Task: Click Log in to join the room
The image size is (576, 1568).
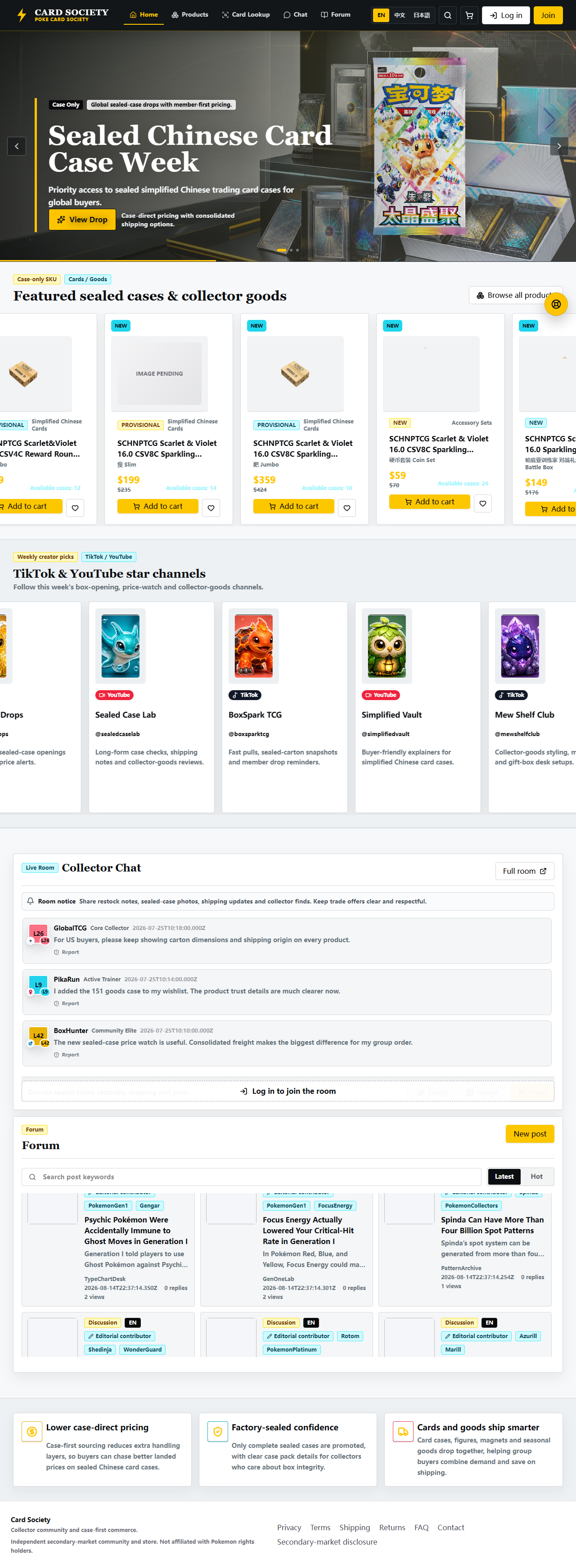Action: 288,1092
